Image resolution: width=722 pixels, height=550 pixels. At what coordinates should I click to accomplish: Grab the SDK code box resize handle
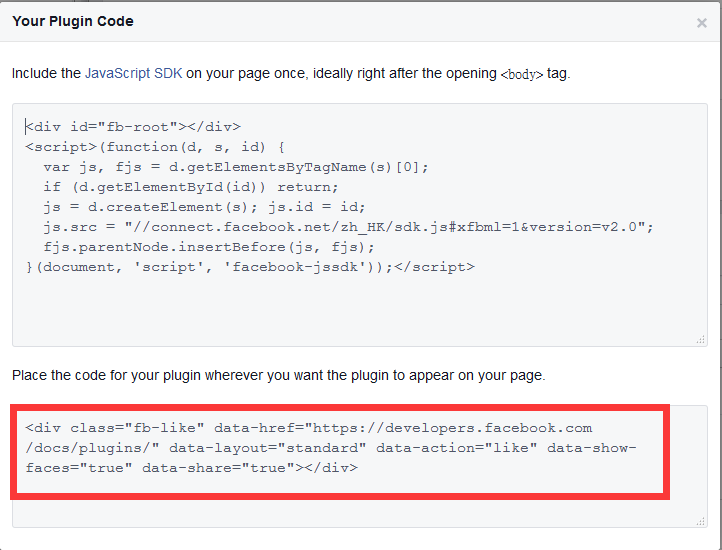click(701, 340)
